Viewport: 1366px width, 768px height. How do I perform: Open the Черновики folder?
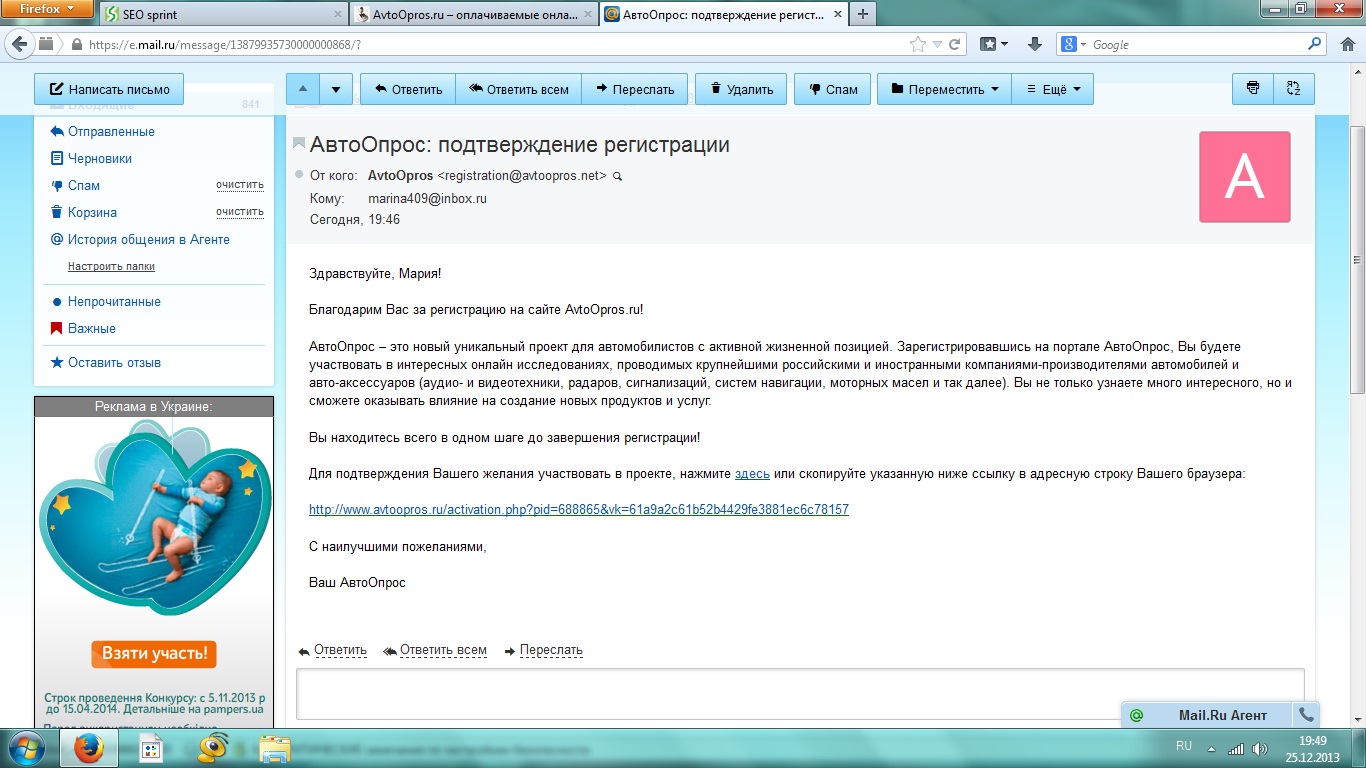(99, 159)
